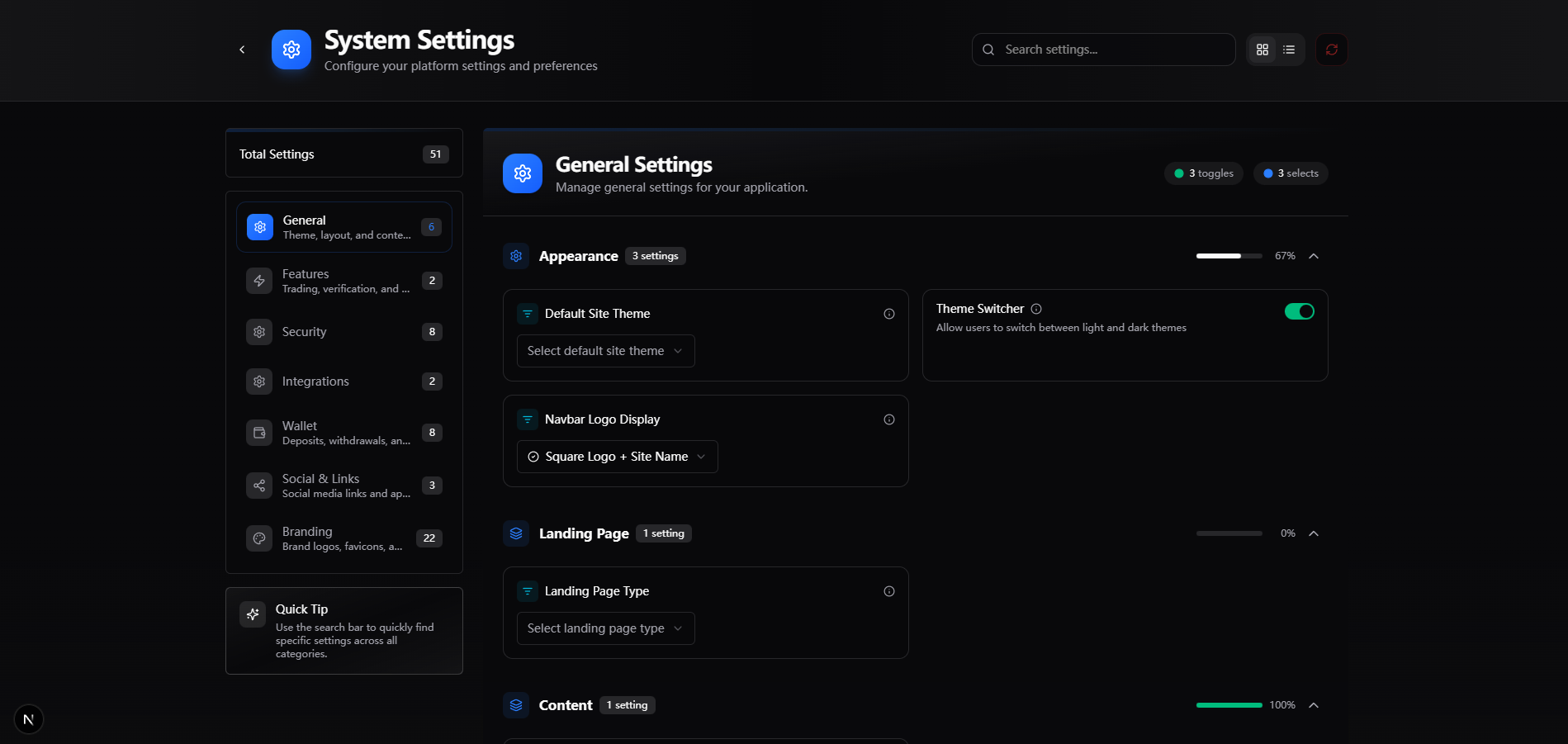Switch to list view layout
Image resolution: width=1568 pixels, height=744 pixels.
1289,50
